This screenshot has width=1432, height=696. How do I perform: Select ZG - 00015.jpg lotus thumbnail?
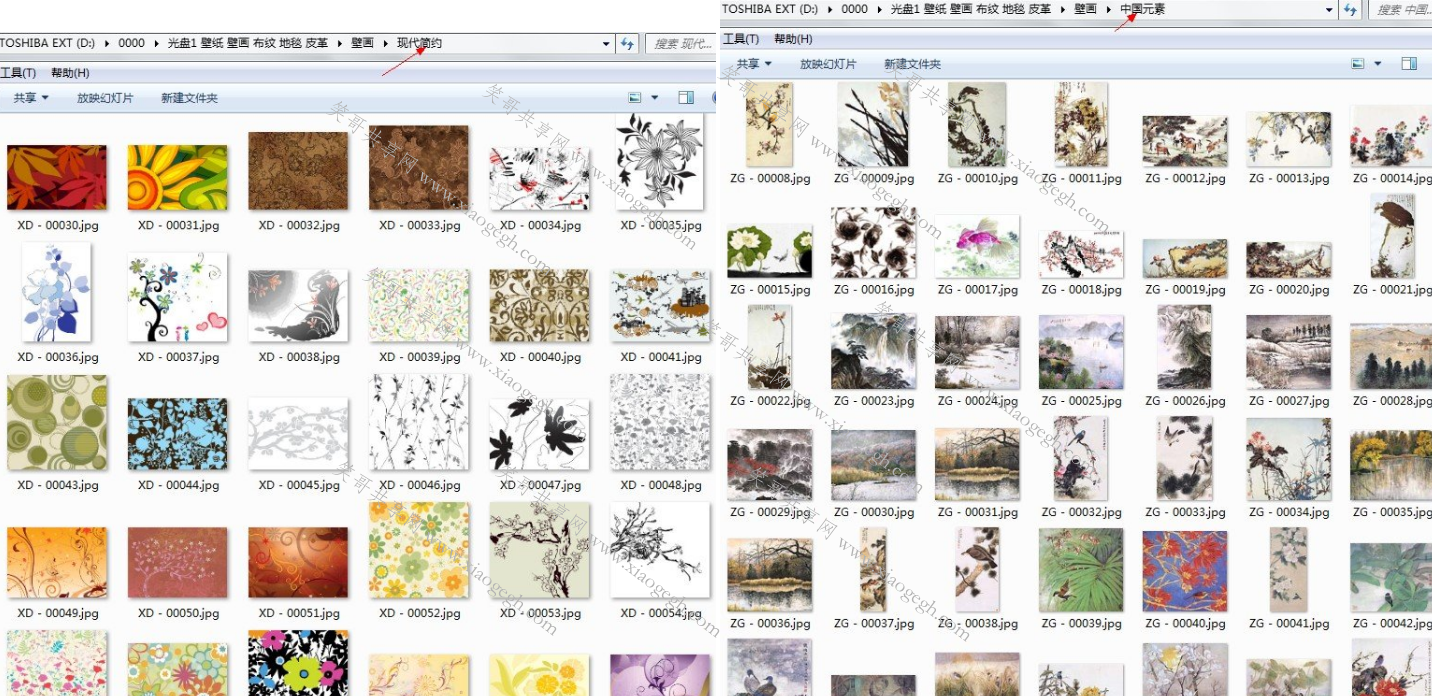pos(770,250)
